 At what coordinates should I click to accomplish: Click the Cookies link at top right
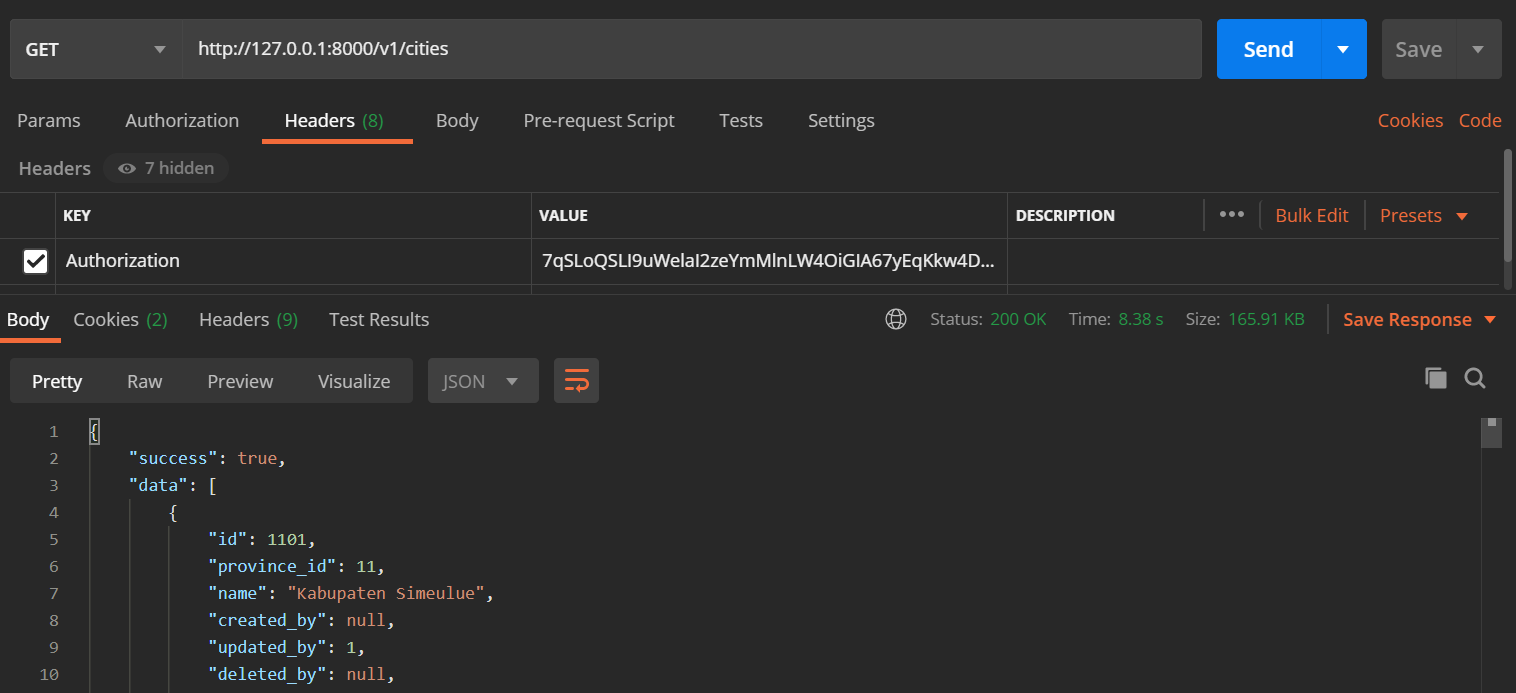(x=1410, y=120)
